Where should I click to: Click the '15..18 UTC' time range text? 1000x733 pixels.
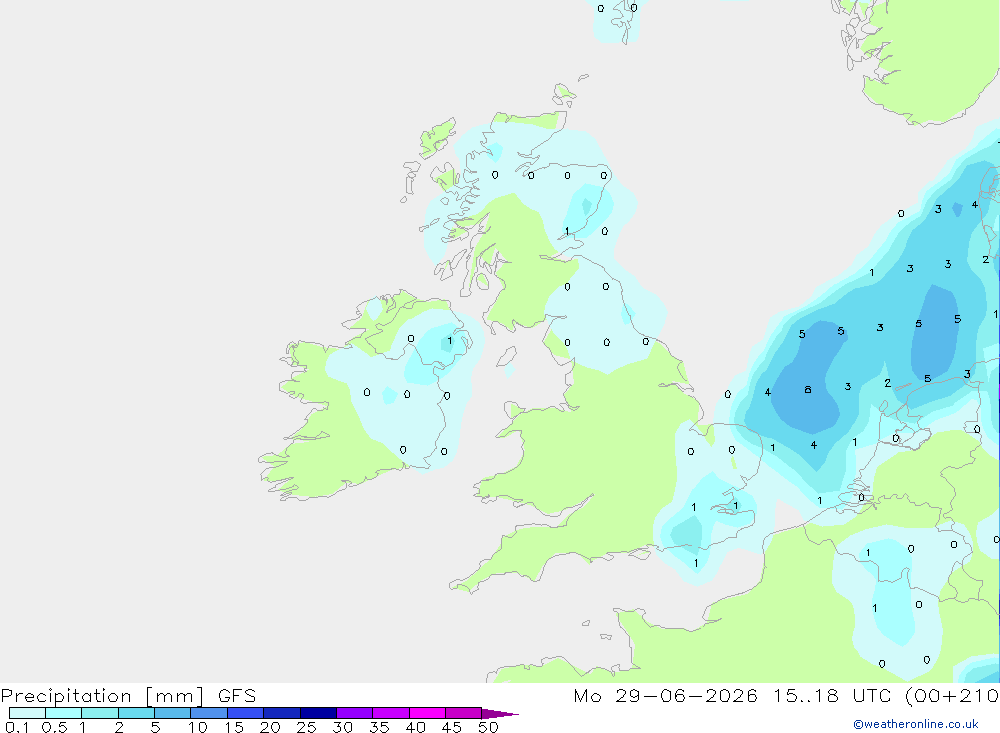[832, 696]
